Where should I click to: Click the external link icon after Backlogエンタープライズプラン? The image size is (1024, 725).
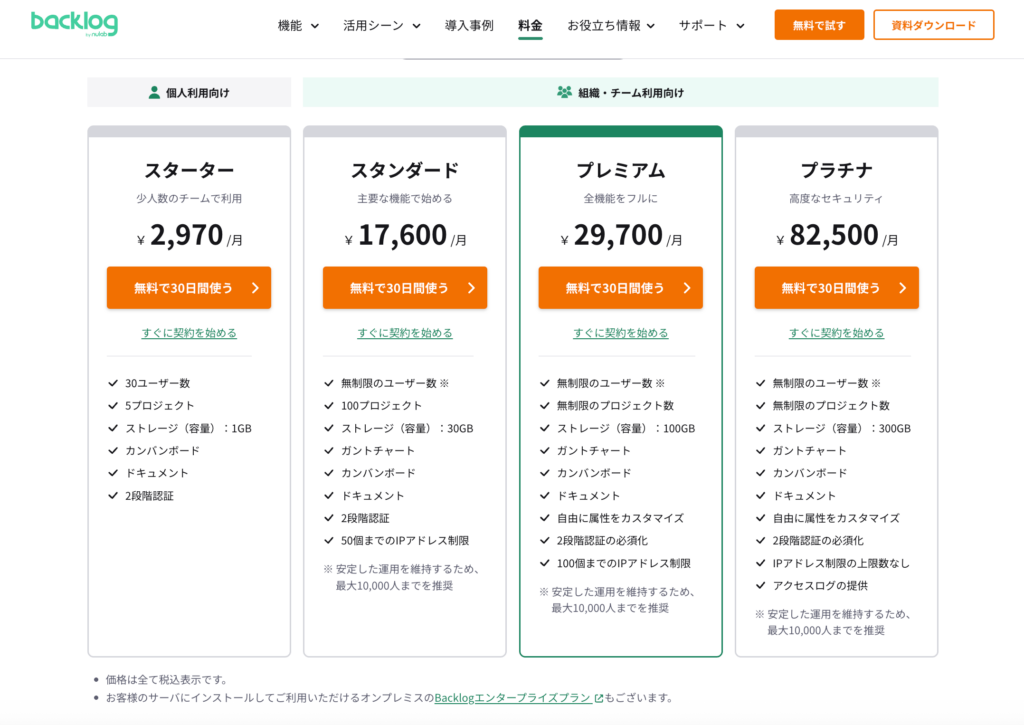599,698
